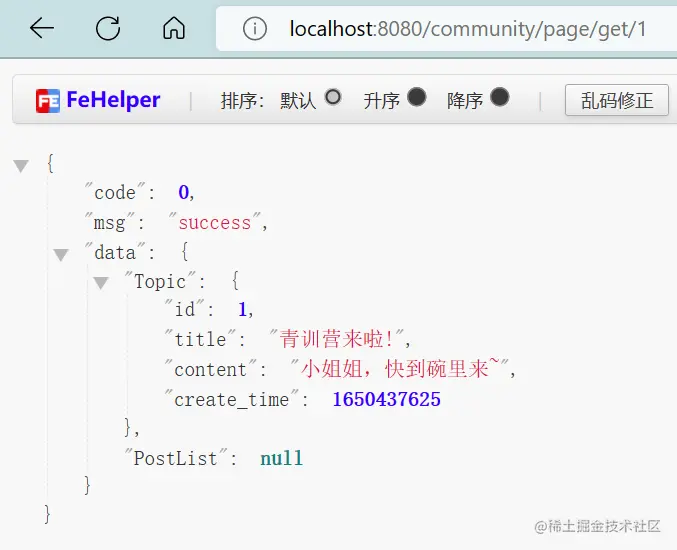Screen dimensions: 677x550
Task: Select the 降序 descending sort option
Action: [x=500, y=97]
